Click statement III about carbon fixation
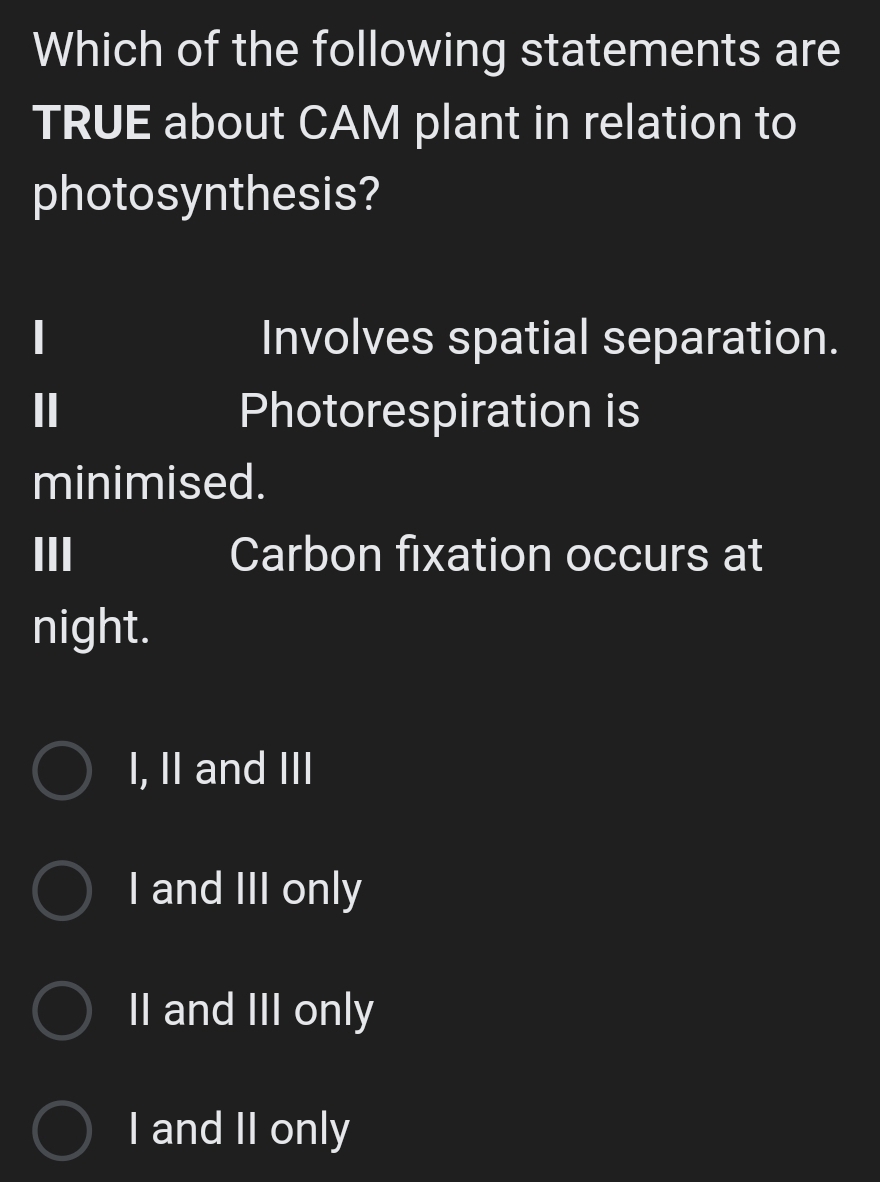 [x=497, y=555]
